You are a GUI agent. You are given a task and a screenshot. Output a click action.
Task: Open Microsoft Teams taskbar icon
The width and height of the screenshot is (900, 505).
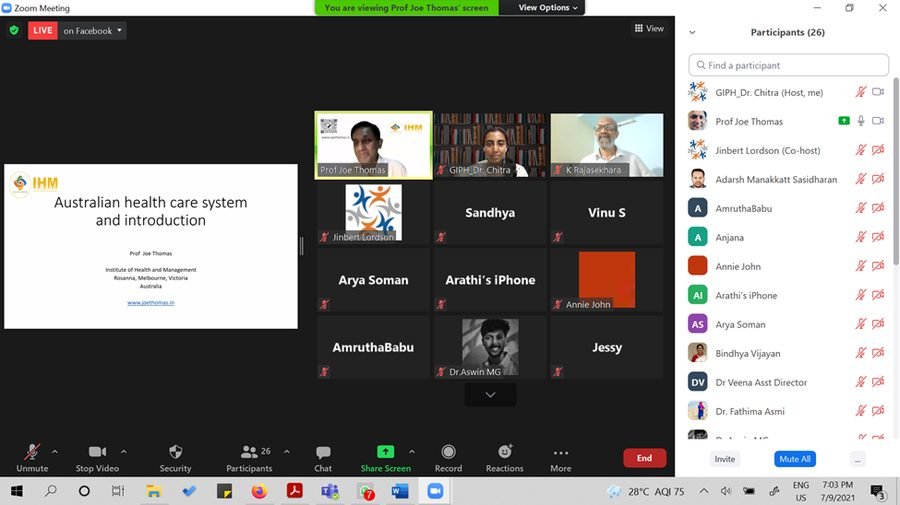pyautogui.click(x=330, y=491)
